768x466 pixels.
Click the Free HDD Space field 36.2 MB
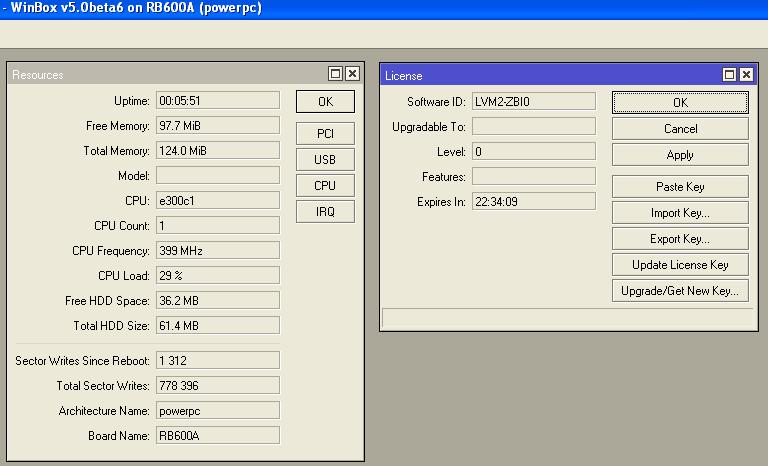pos(218,300)
